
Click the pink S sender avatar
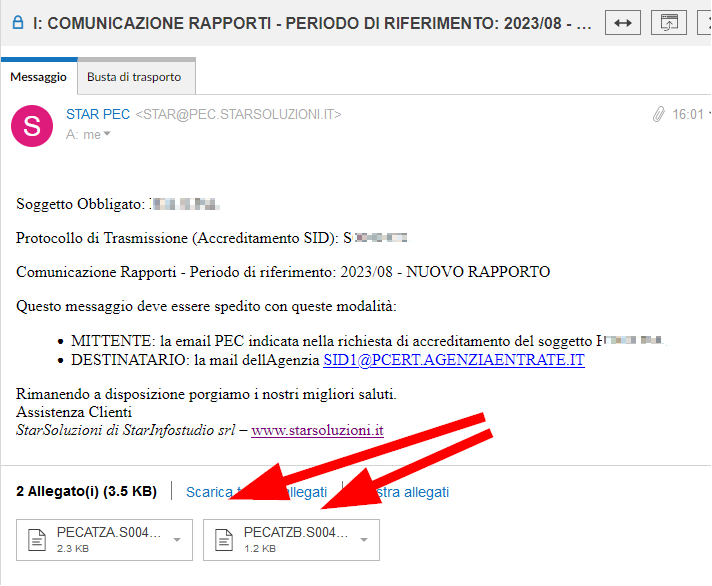32,126
